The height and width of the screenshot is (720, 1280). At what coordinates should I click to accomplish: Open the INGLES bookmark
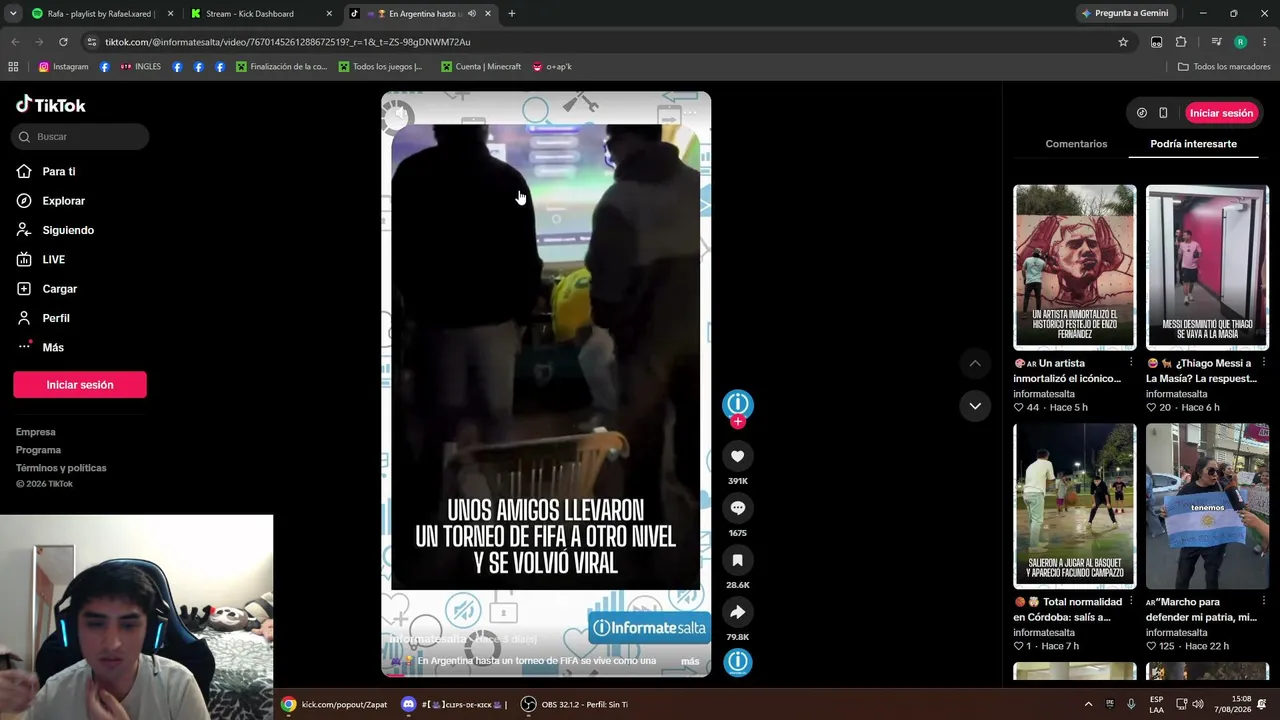[x=140, y=67]
